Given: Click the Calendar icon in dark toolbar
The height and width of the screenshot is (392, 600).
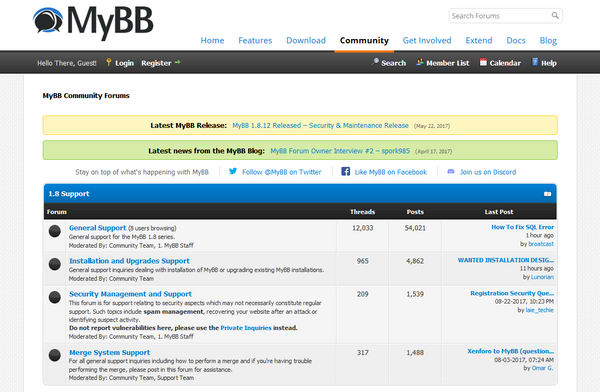Looking at the screenshot, I should 483,62.
